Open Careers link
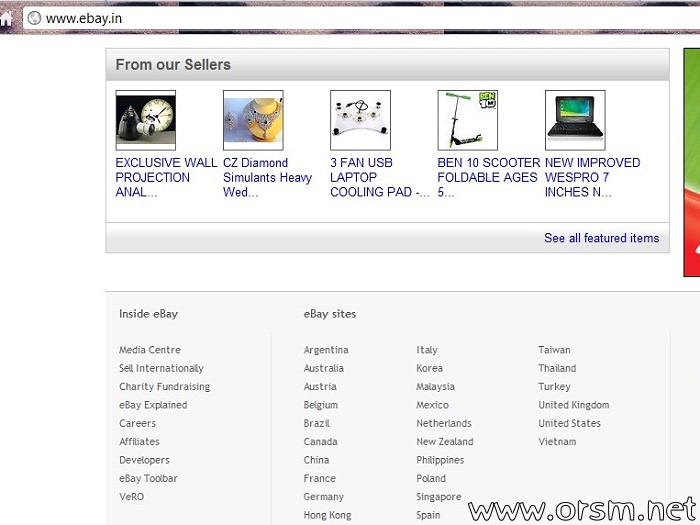The height and width of the screenshot is (525, 700). 138,423
